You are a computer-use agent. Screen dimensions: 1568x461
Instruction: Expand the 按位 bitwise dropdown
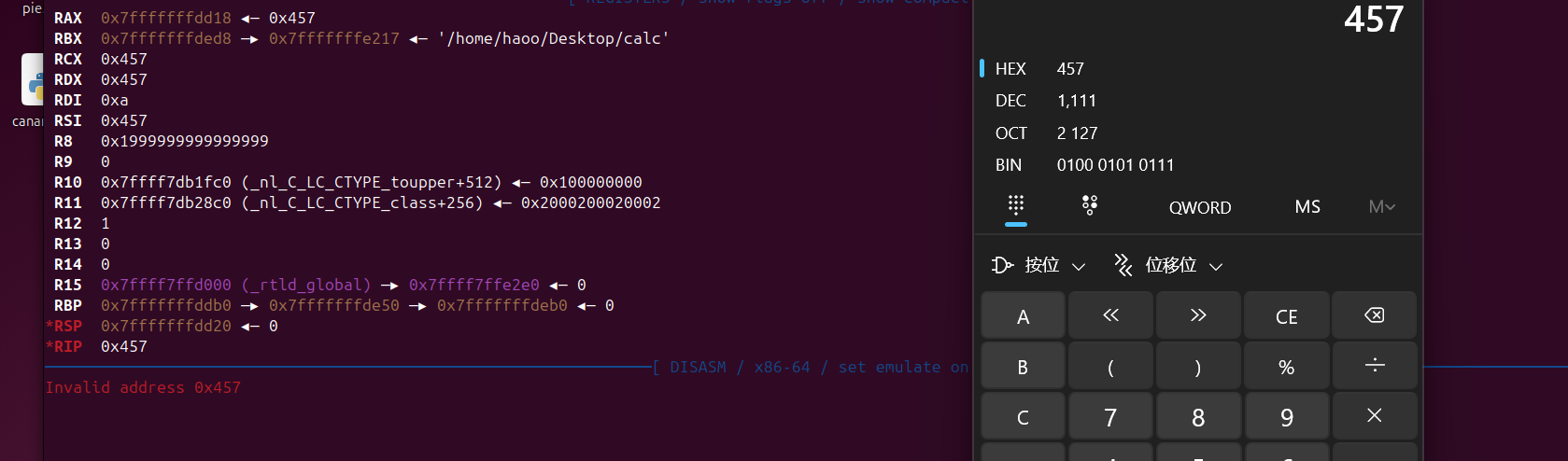pos(1039,266)
